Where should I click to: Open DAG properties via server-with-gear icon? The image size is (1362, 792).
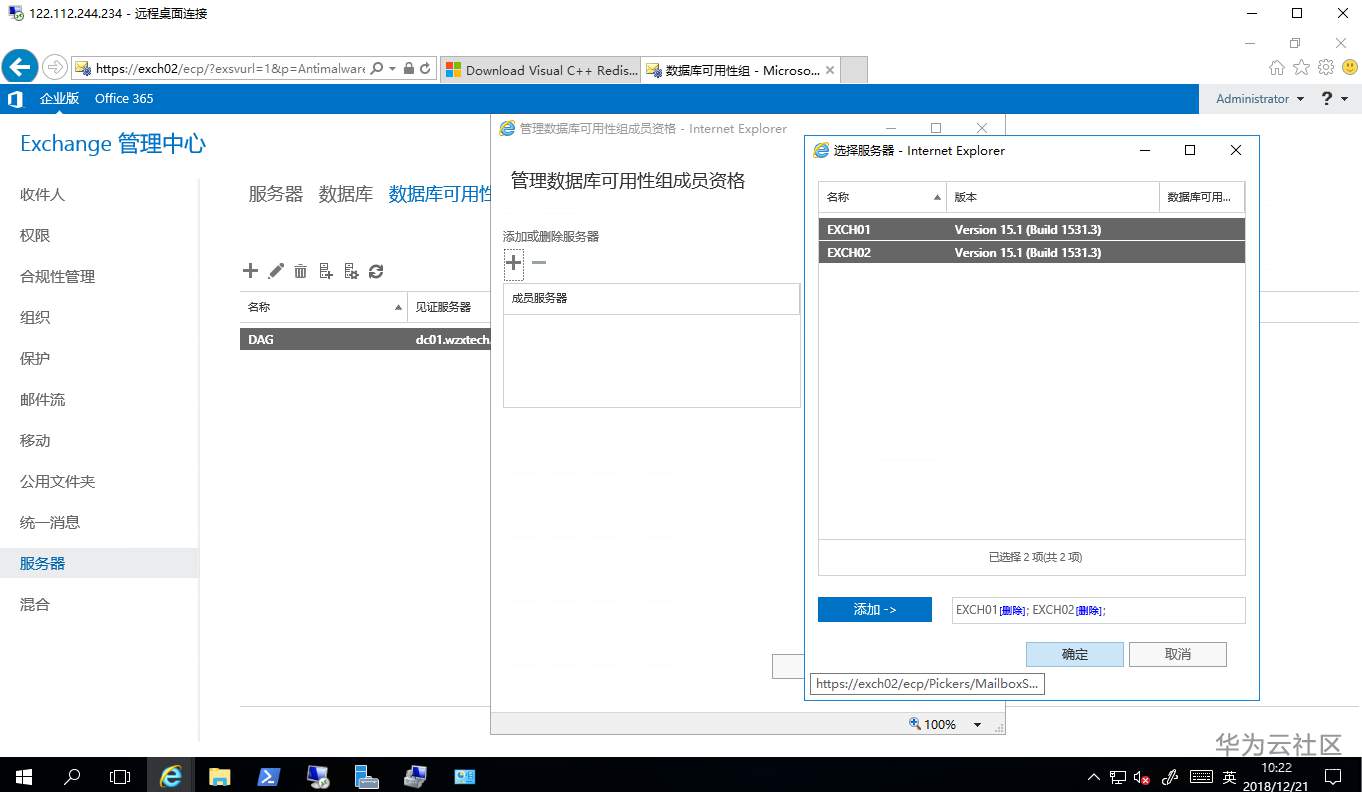click(x=351, y=270)
